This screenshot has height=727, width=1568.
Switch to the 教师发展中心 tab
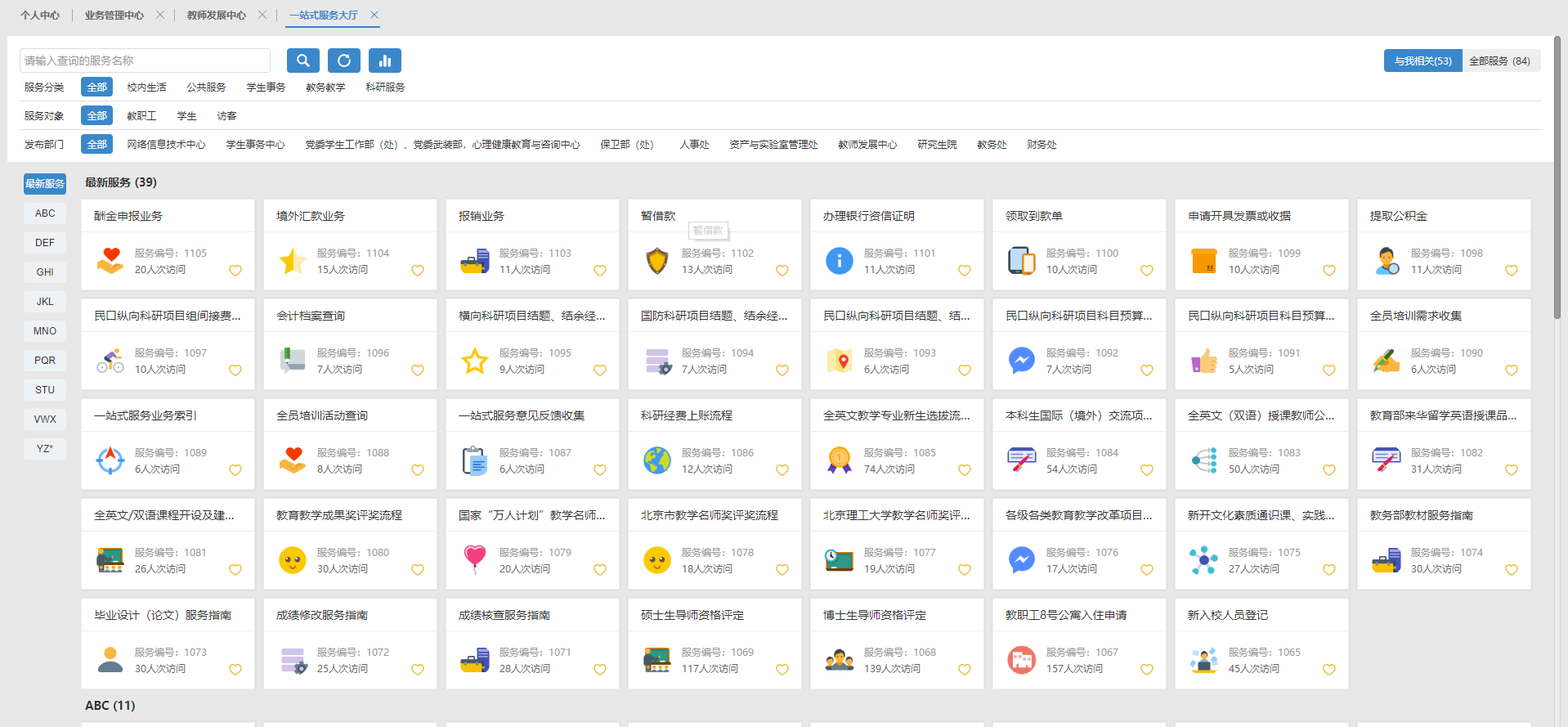[216, 16]
